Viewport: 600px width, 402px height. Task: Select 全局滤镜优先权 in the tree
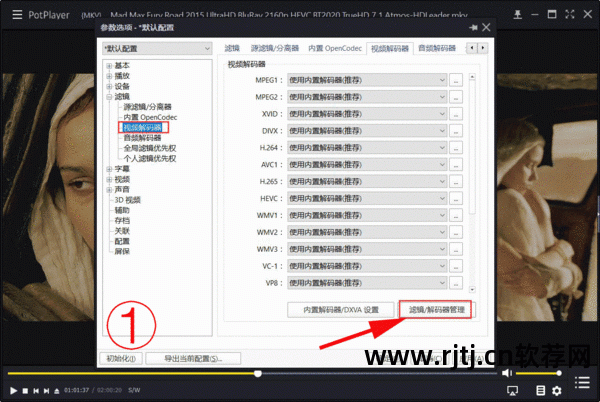click(150, 148)
